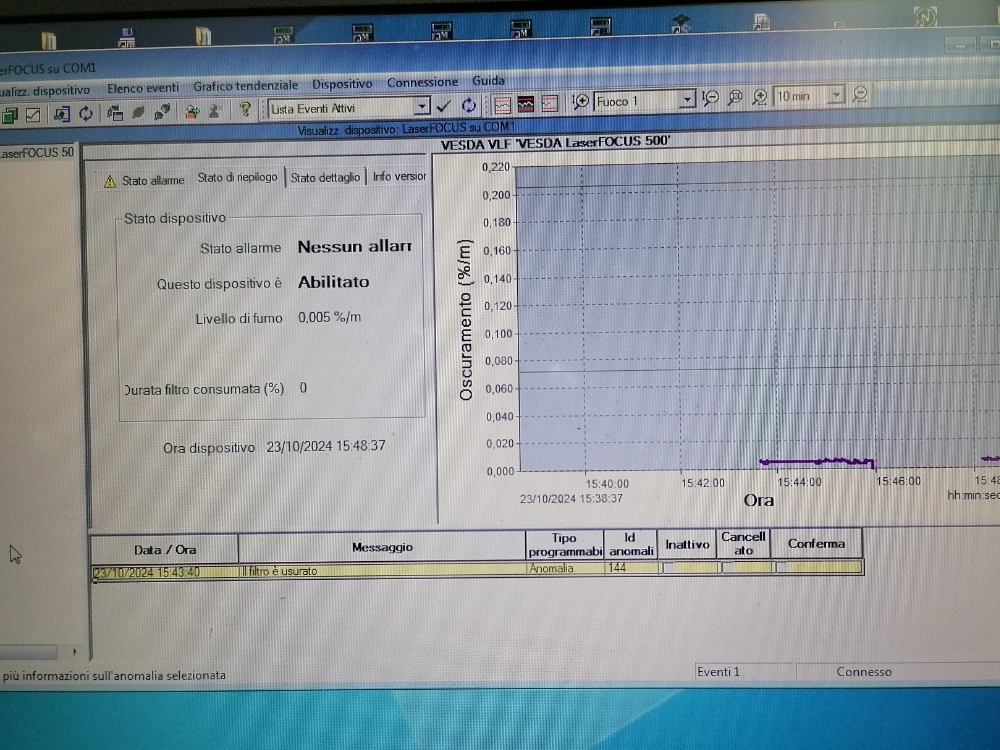
Task: Select the message 'Il filtro è usurato'
Action: tap(279, 571)
